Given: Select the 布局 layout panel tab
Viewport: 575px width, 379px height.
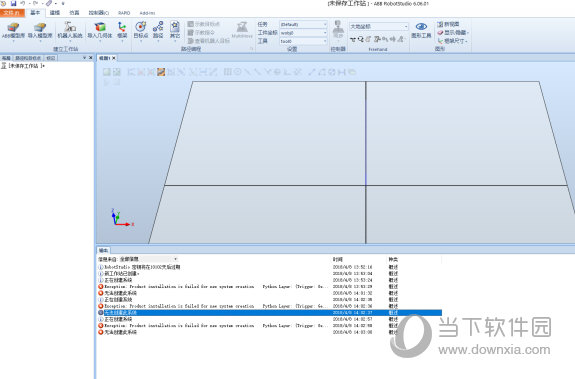Looking at the screenshot, I should (6, 58).
